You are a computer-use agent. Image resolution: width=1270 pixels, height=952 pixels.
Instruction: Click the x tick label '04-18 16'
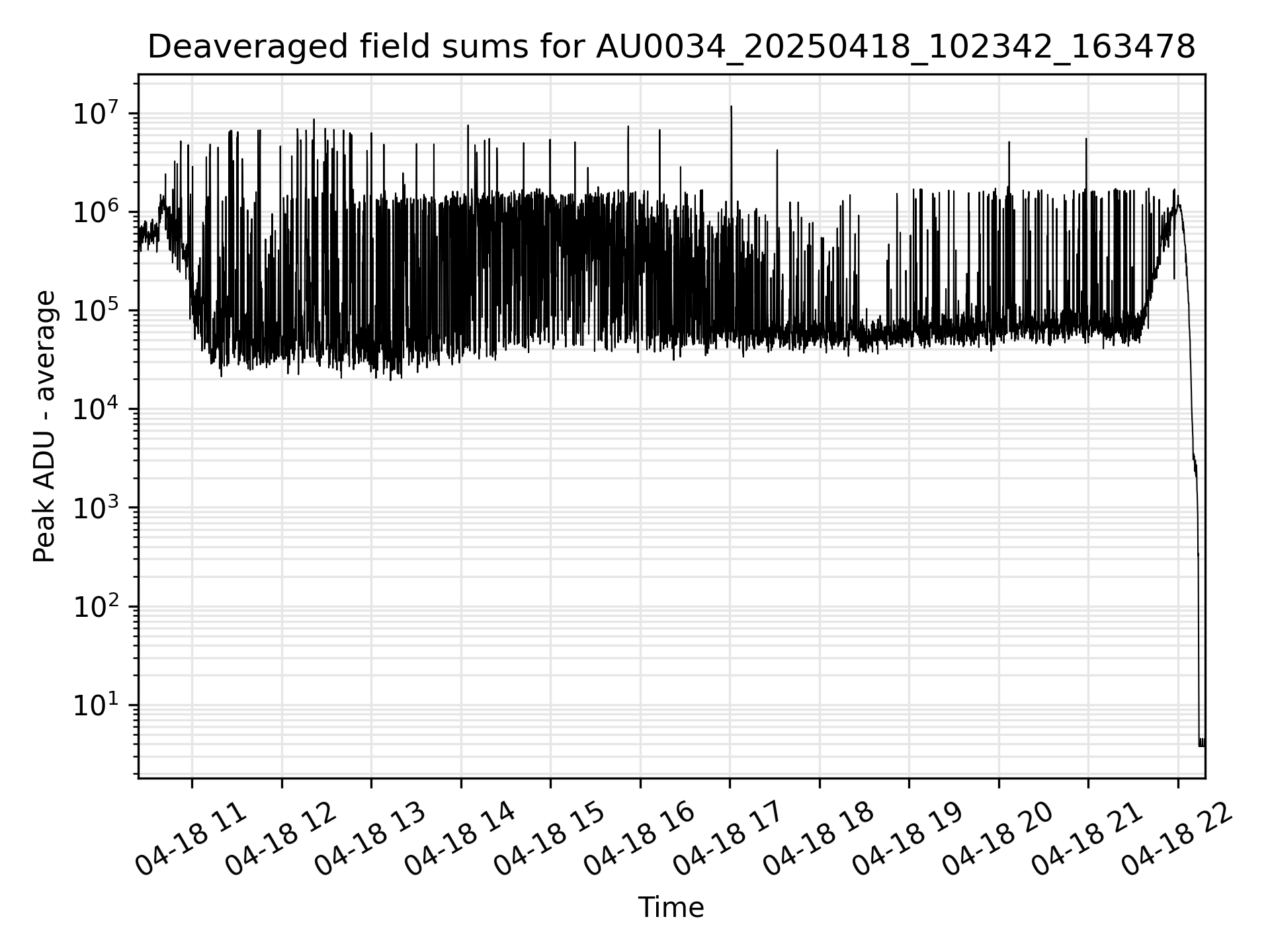[639, 839]
